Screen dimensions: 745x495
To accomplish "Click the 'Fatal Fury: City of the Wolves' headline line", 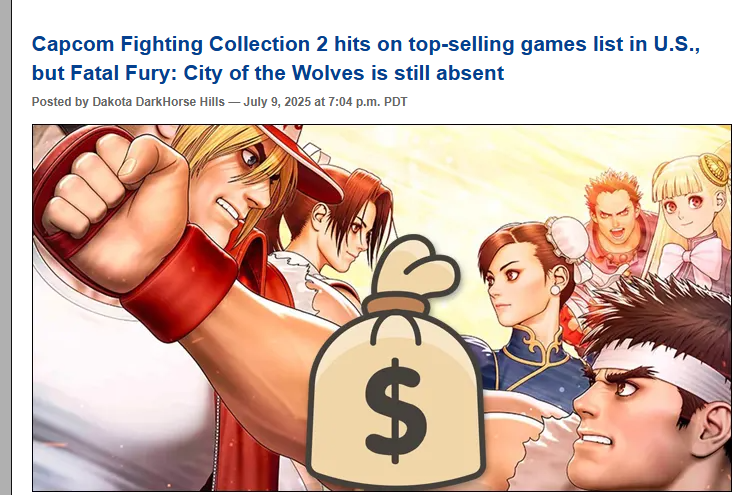I will [x=268, y=73].
